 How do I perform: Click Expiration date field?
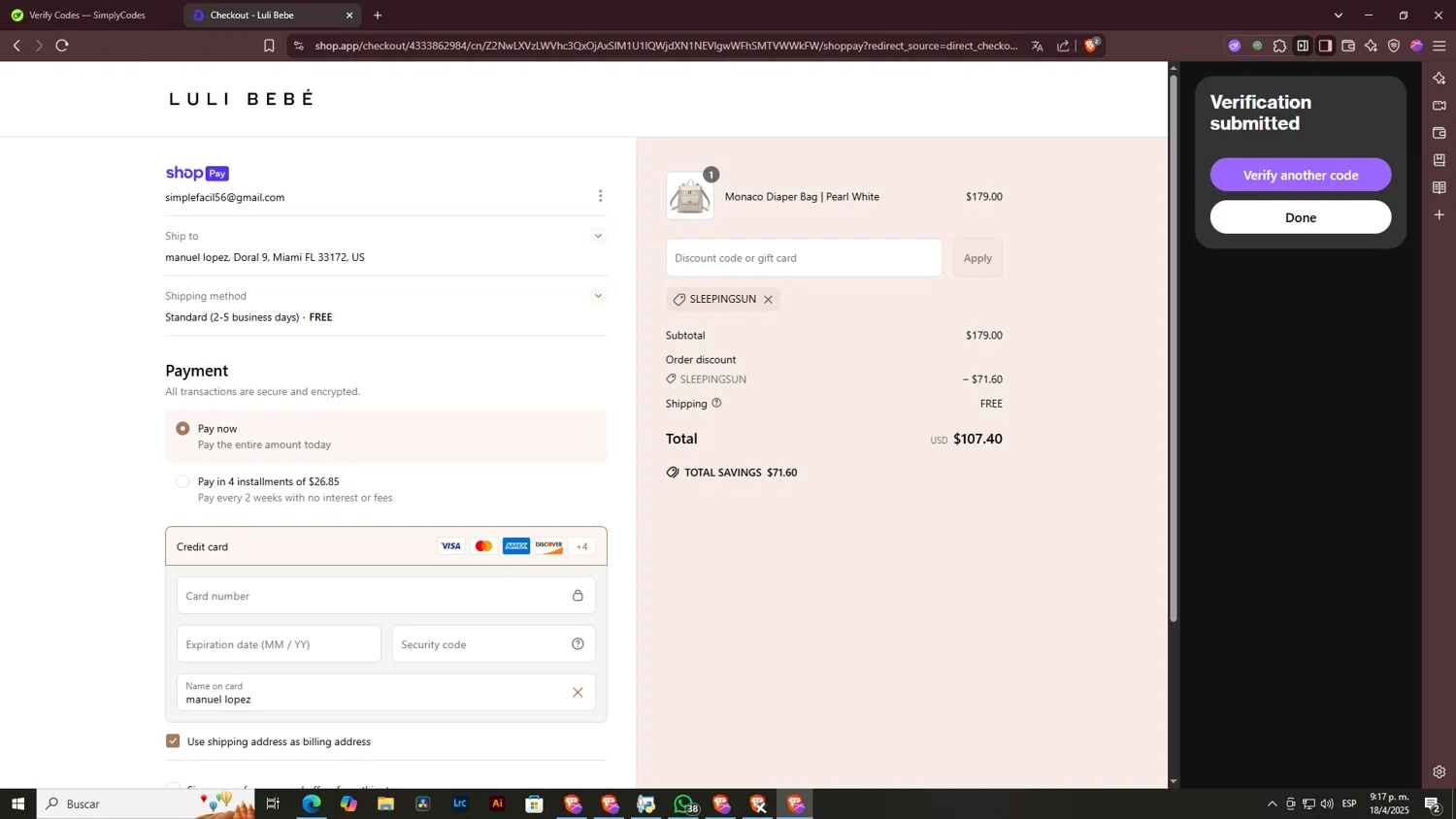279,644
